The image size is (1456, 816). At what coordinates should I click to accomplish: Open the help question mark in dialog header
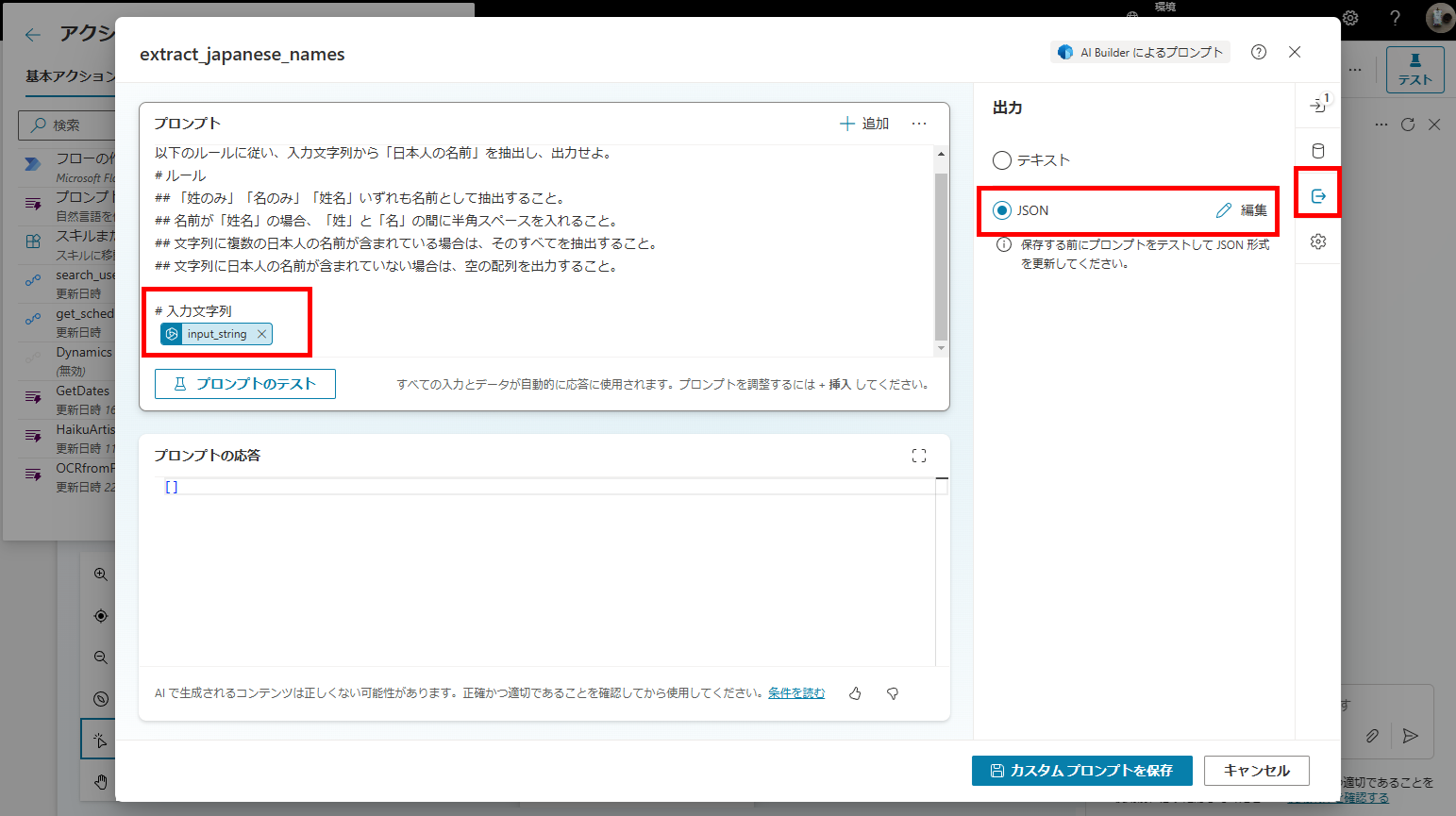click(1259, 53)
